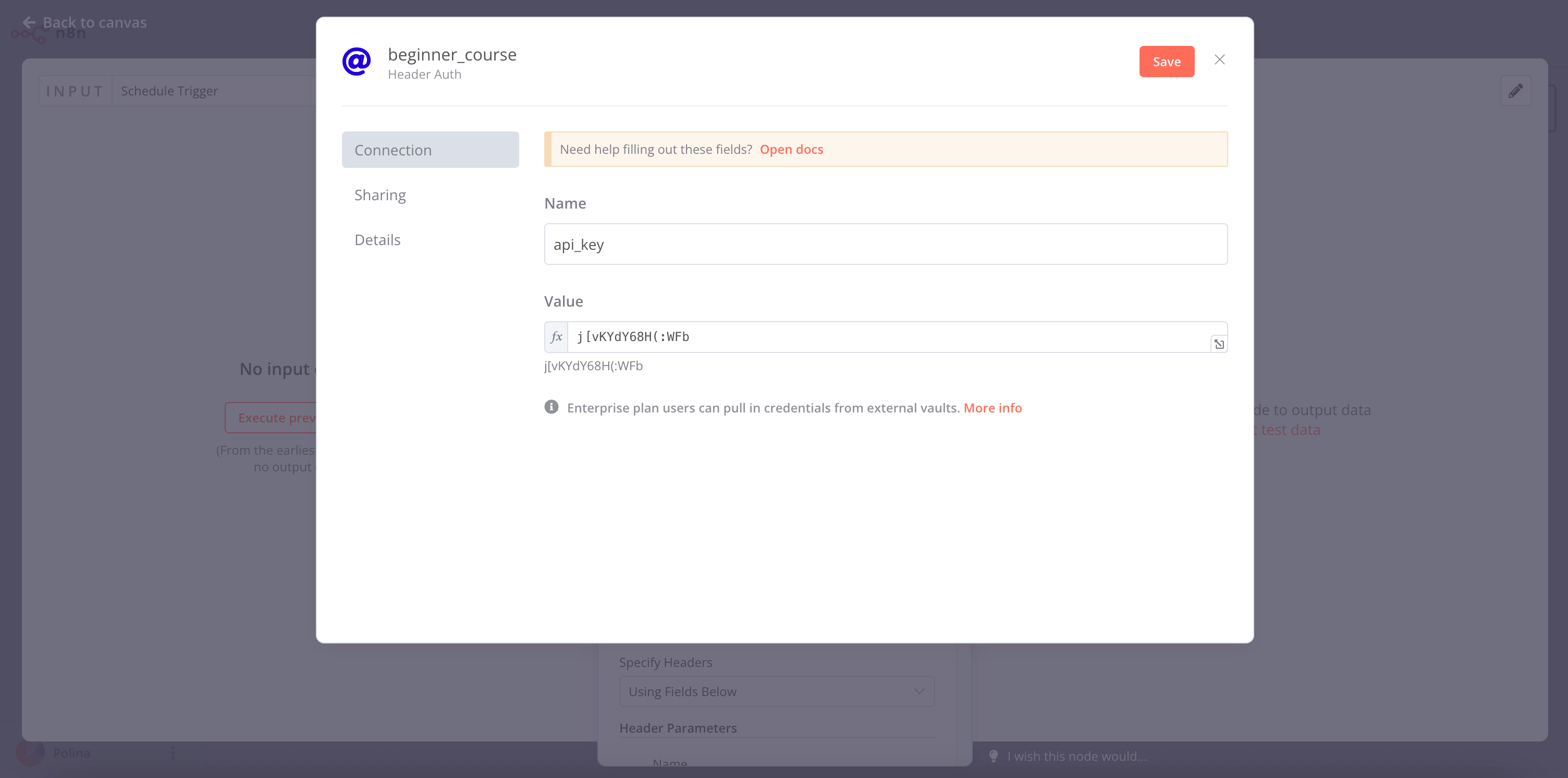Click Polina's profile avatar

click(x=30, y=753)
